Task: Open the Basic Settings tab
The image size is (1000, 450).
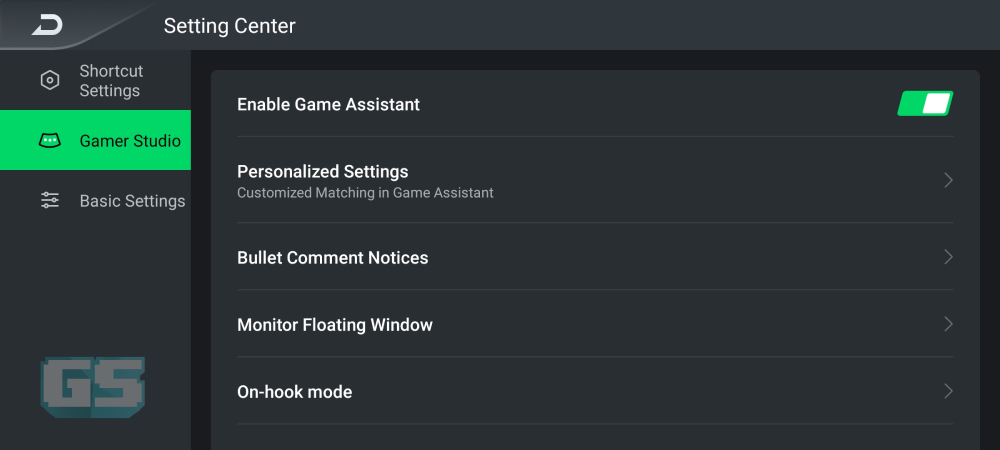Action: (96, 200)
